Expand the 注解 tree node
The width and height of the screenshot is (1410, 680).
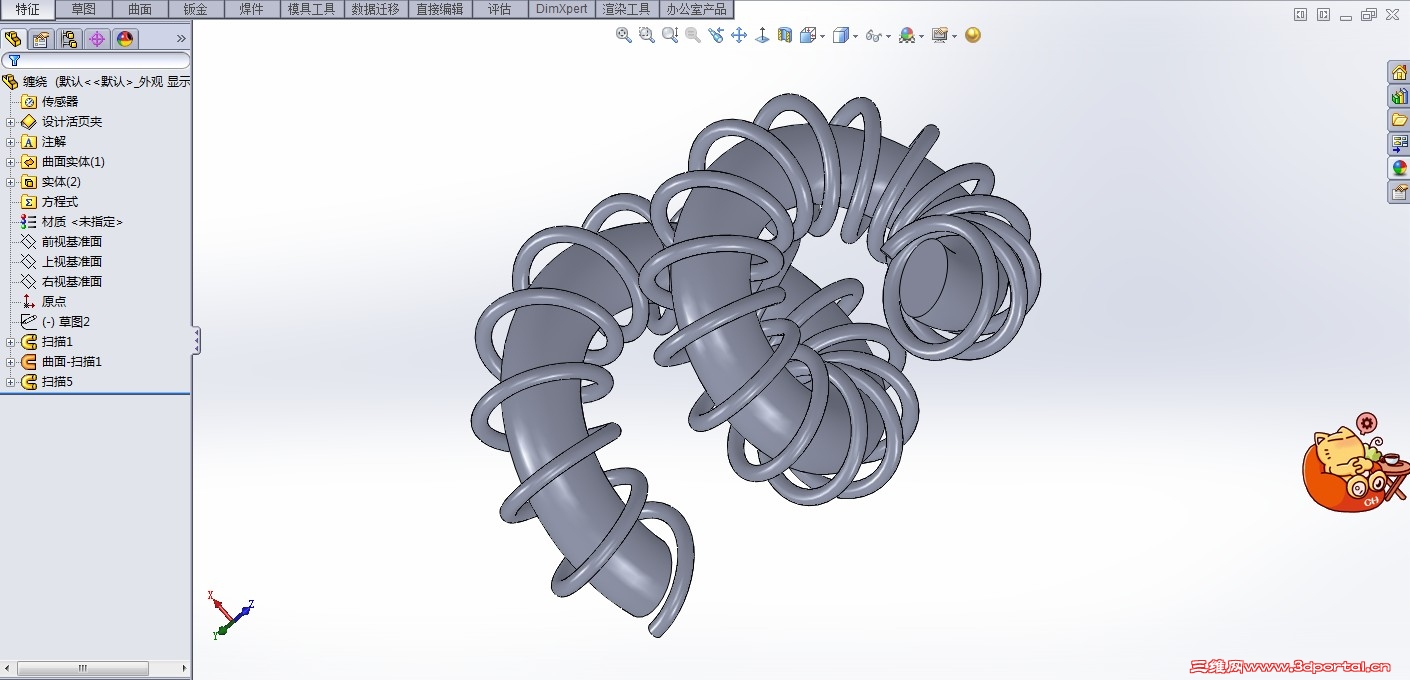coord(11,142)
